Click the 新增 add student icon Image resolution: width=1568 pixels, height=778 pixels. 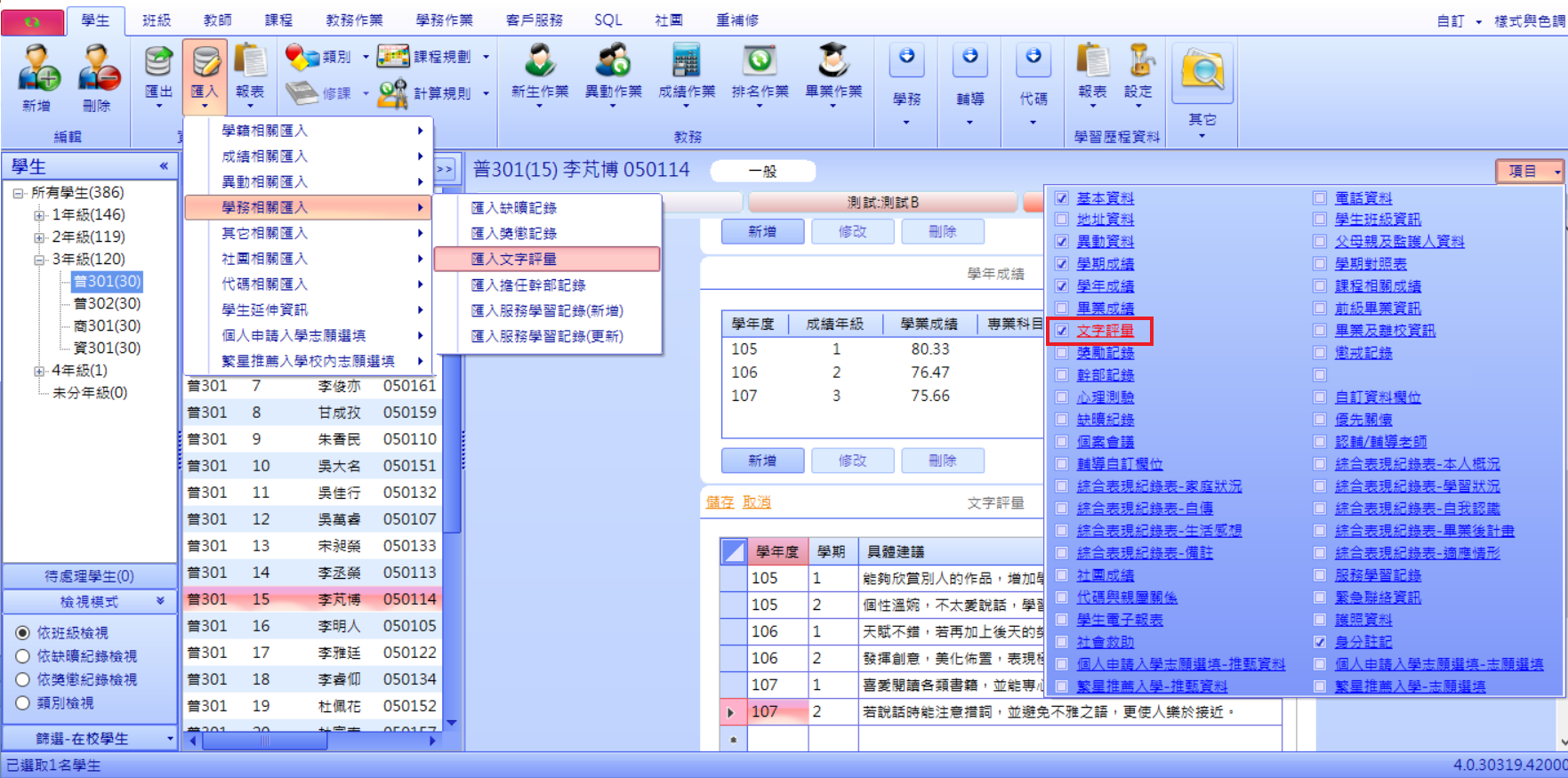click(x=38, y=68)
